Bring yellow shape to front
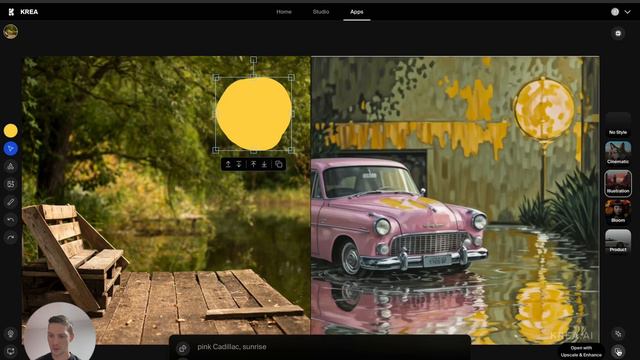Viewport: 640px width, 360px height. [x=253, y=164]
